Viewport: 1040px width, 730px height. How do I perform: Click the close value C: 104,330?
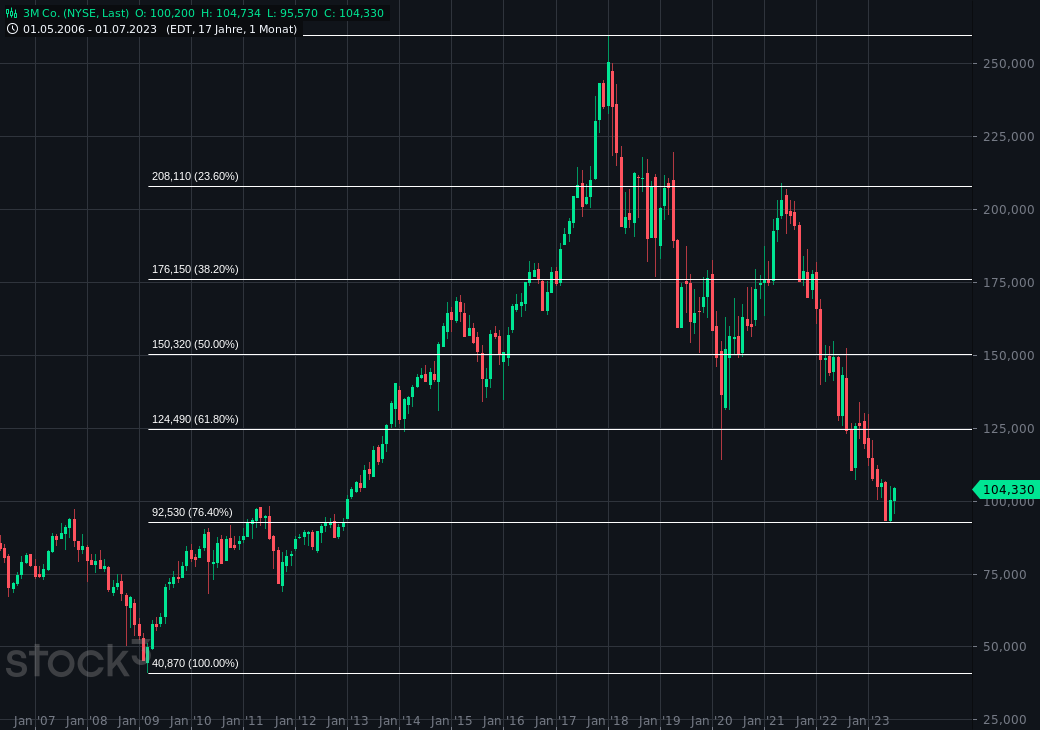(x=354, y=13)
